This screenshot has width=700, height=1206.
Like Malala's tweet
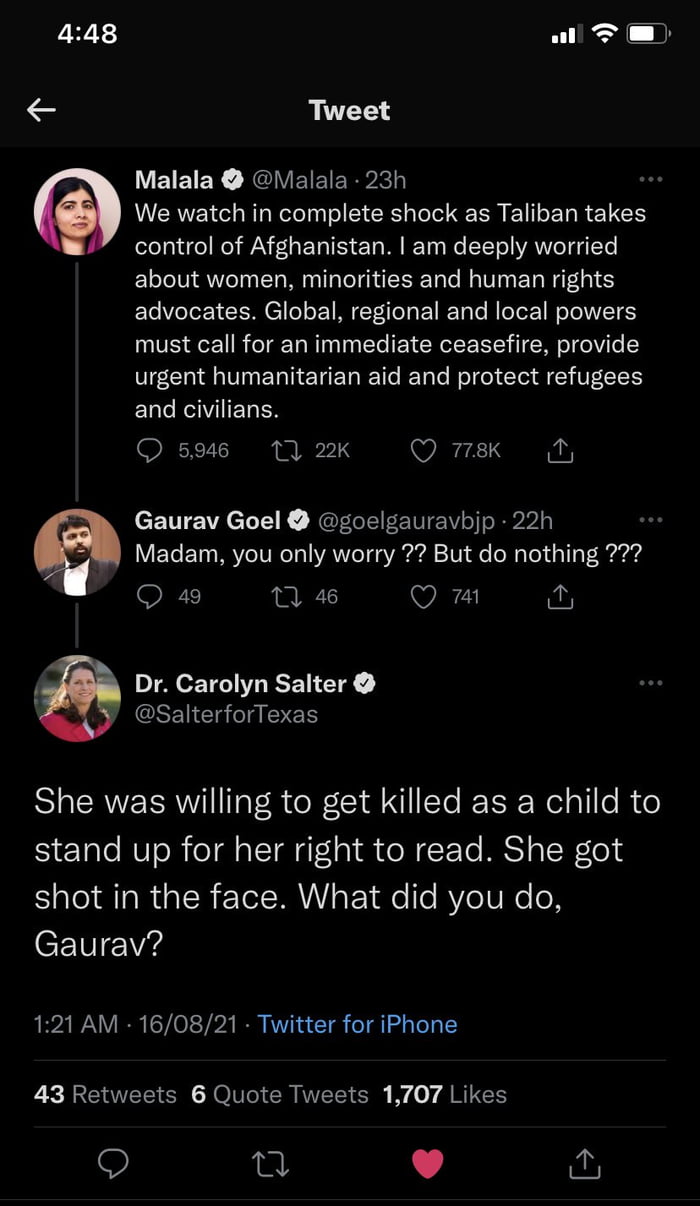click(424, 451)
